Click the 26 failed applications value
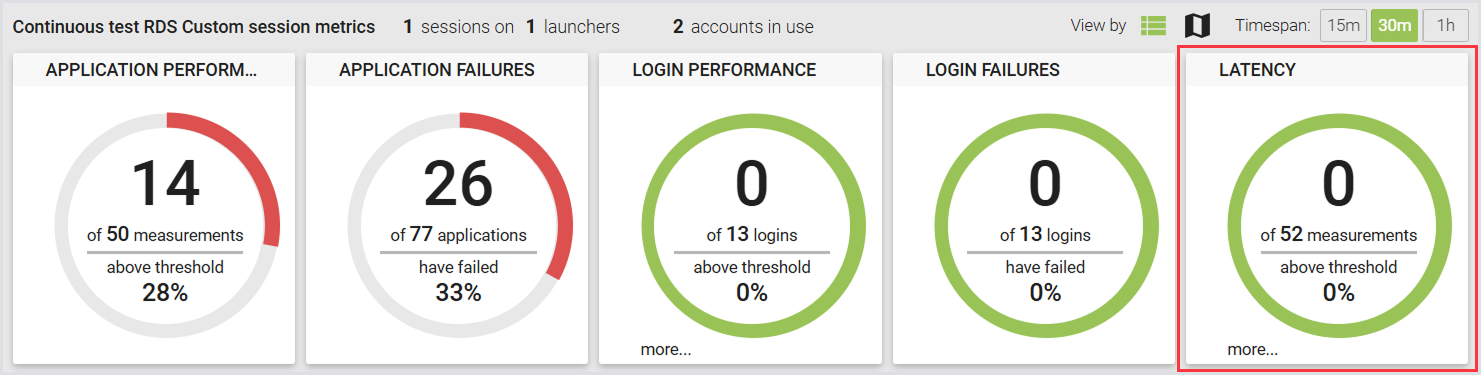The width and height of the screenshot is (1481, 375). [459, 184]
